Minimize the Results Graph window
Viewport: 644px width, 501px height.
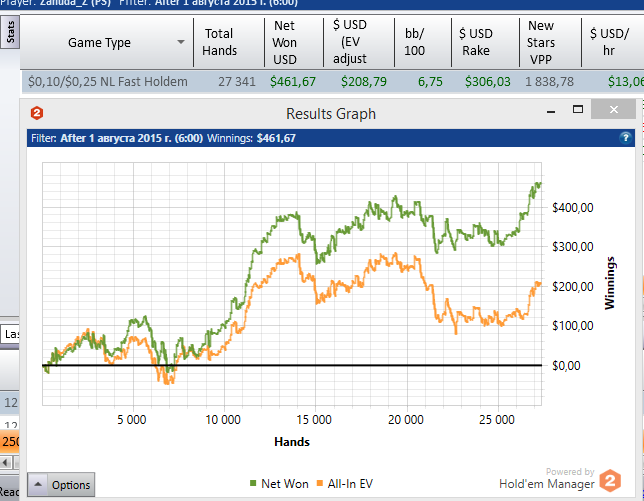[551, 110]
